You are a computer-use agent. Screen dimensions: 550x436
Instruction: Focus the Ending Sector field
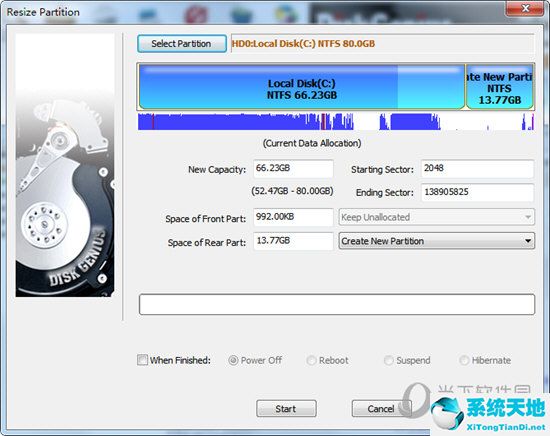477,192
